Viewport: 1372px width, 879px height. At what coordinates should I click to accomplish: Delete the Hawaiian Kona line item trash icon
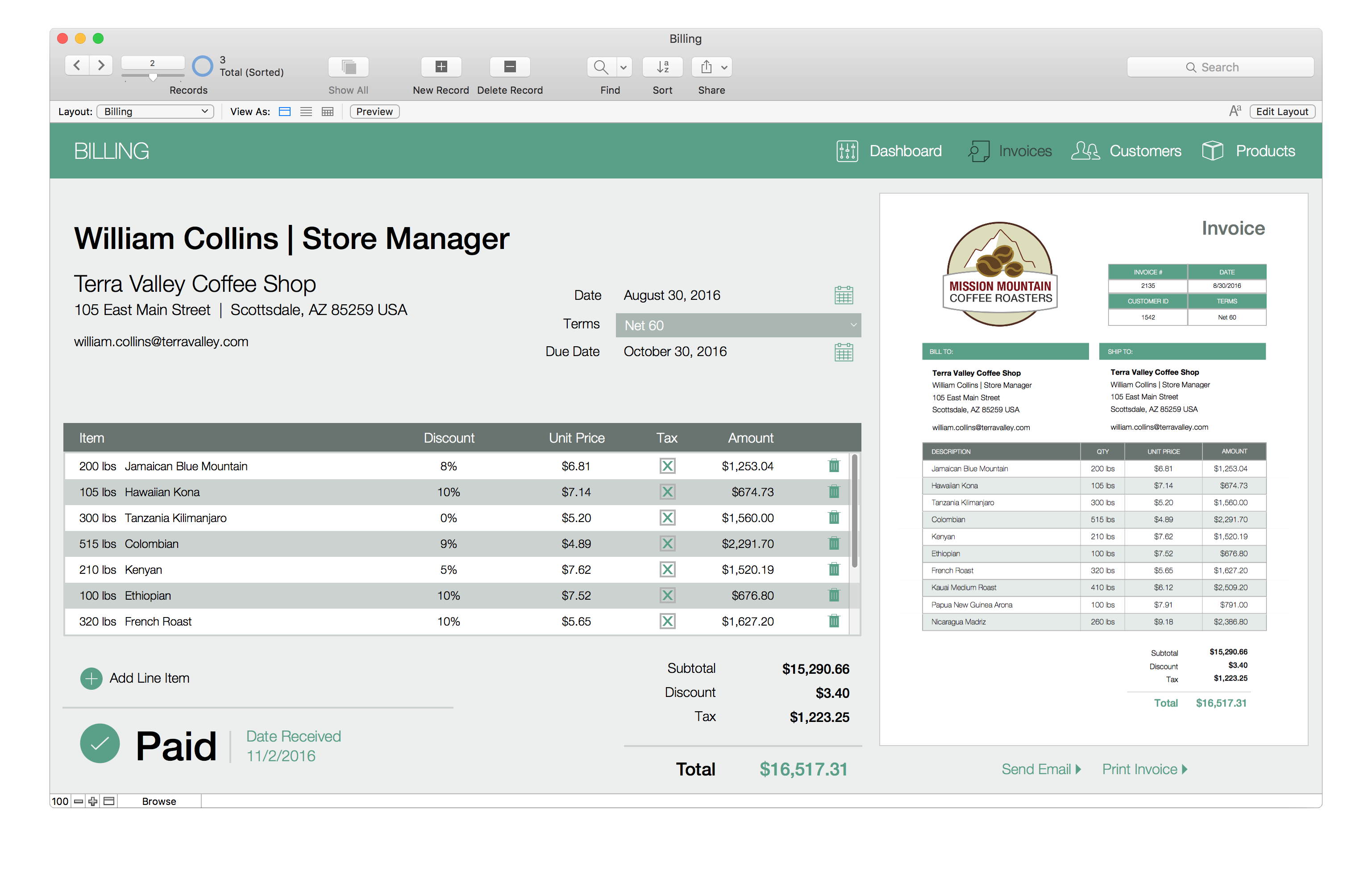[x=834, y=491]
